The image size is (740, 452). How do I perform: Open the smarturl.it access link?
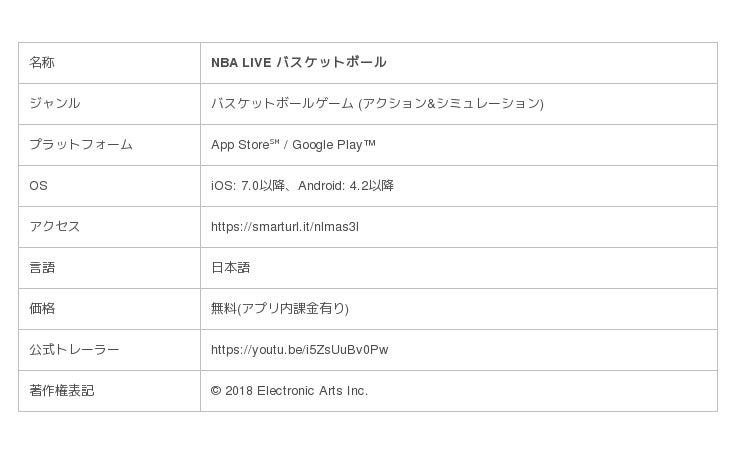click(284, 227)
